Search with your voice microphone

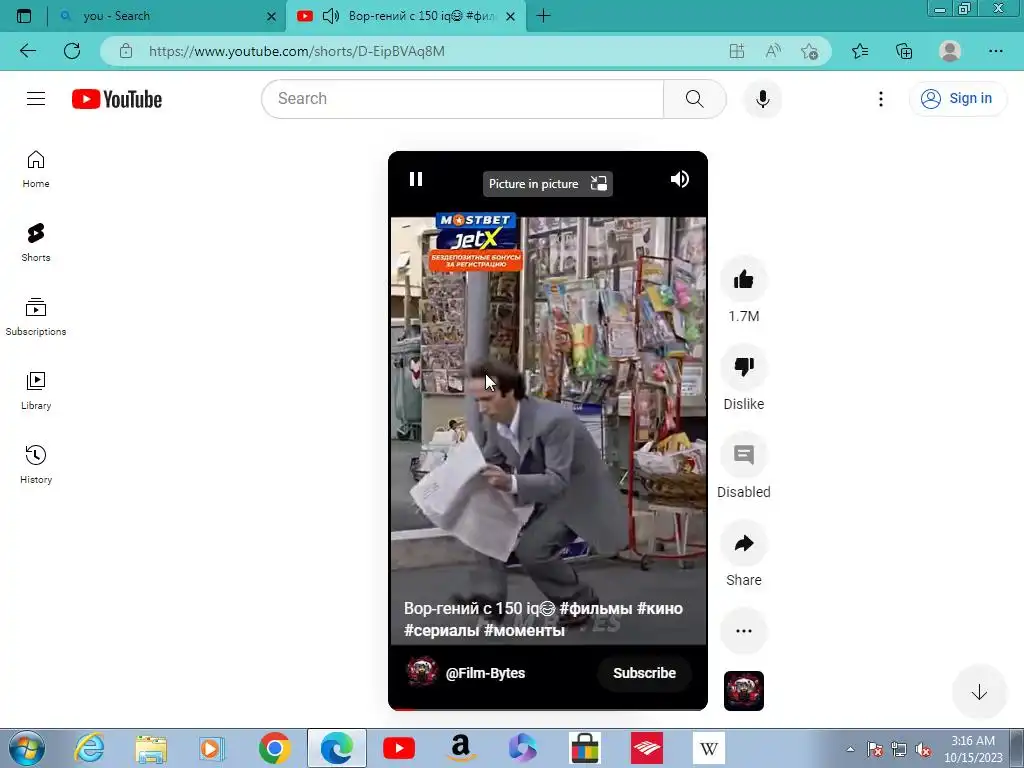point(762,99)
